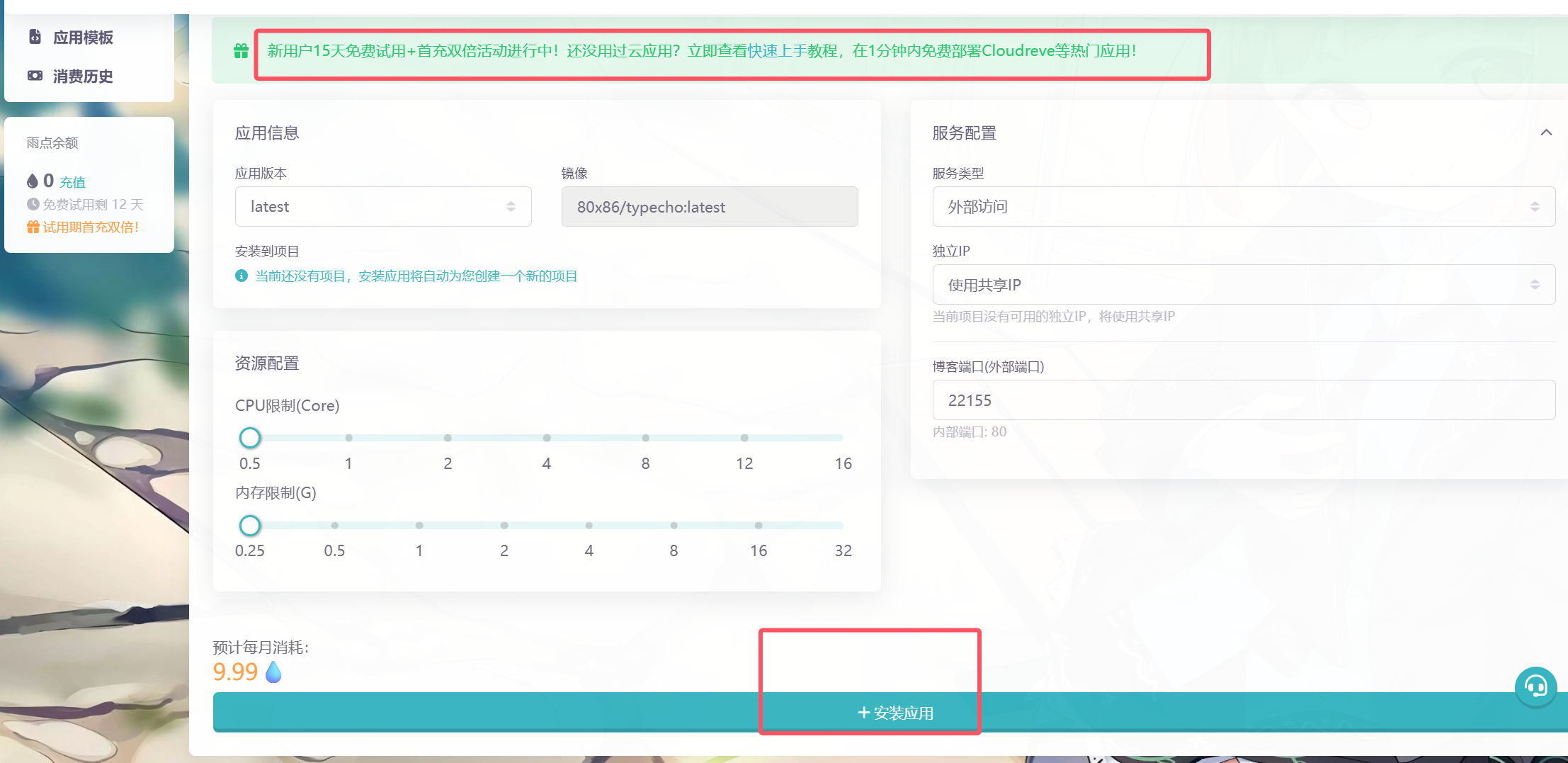Click the 内存限制(G) label
This screenshot has width=1568, height=763.
[275, 492]
